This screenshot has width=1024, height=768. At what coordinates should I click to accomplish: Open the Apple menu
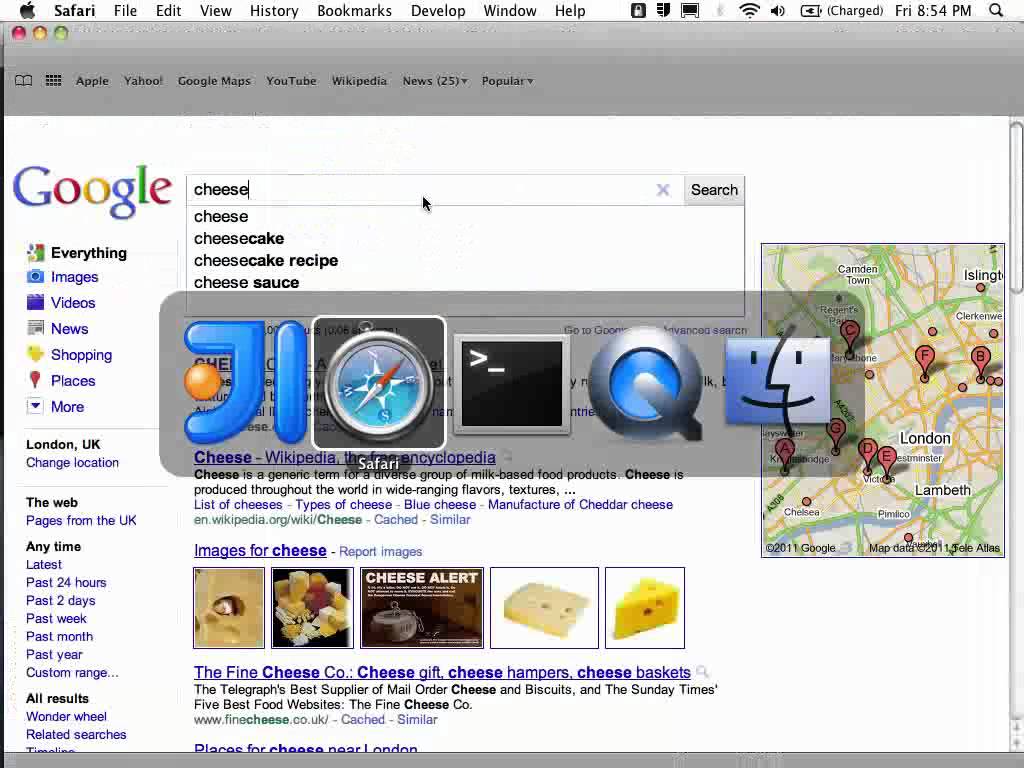click(x=27, y=10)
